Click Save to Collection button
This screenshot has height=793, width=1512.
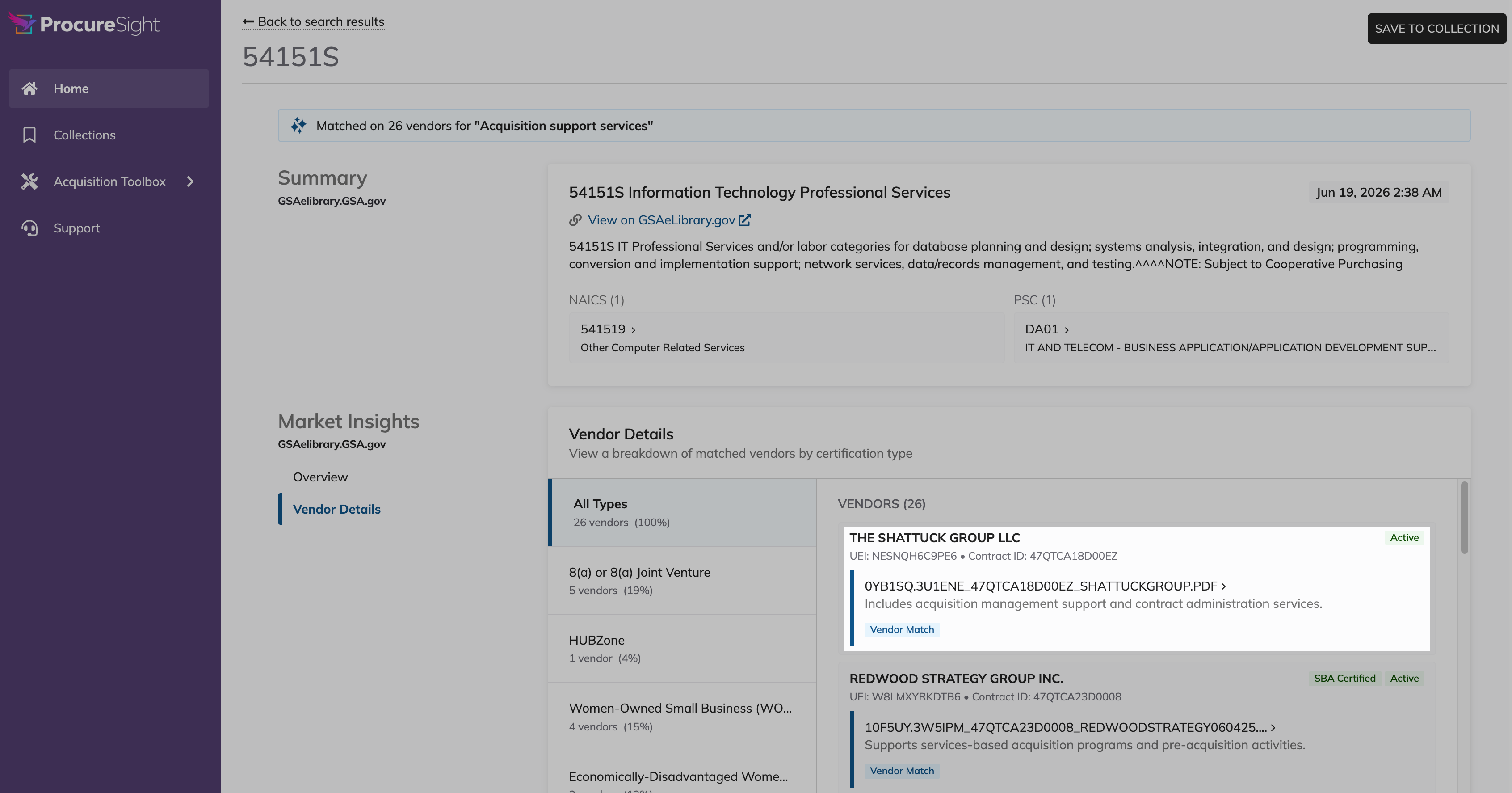1437,28
